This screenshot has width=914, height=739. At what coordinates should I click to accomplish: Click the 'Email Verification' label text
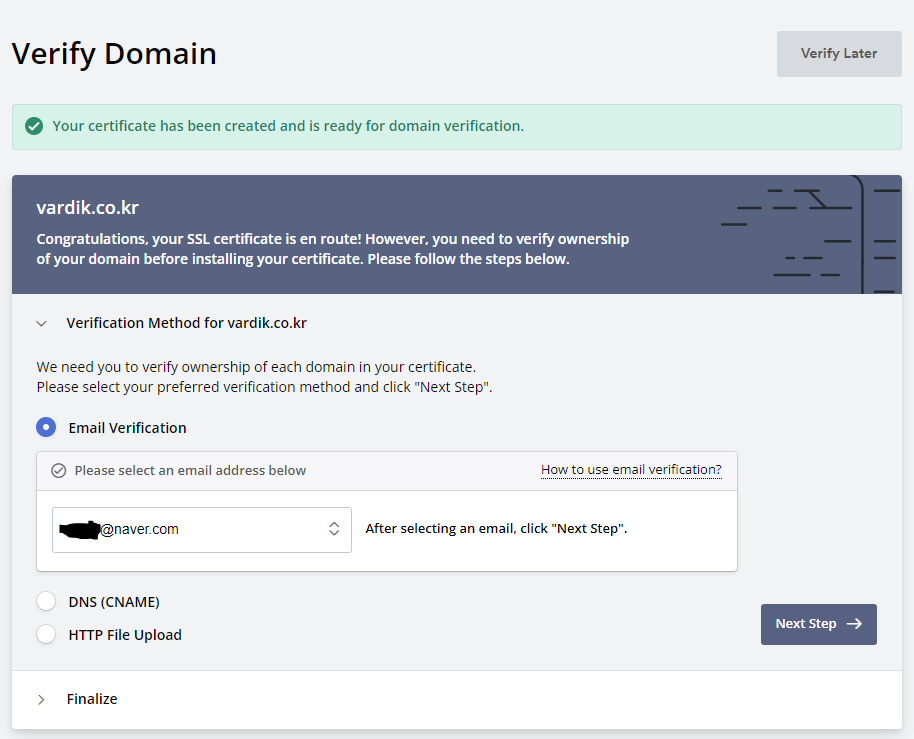[x=128, y=428]
